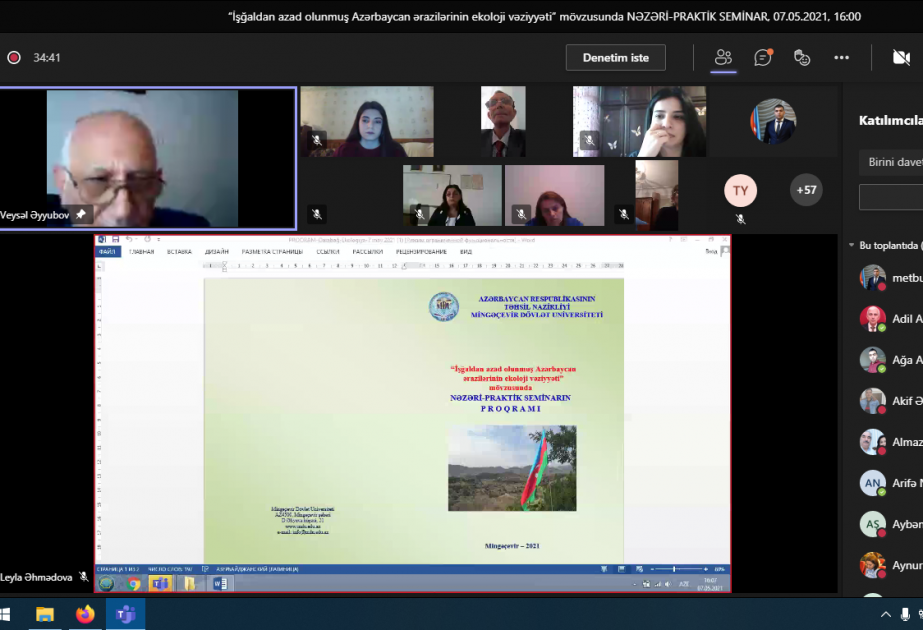923x630 pixels.
Task: Open the ССЫЛКИ ribbon tab in Word
Action: click(328, 251)
